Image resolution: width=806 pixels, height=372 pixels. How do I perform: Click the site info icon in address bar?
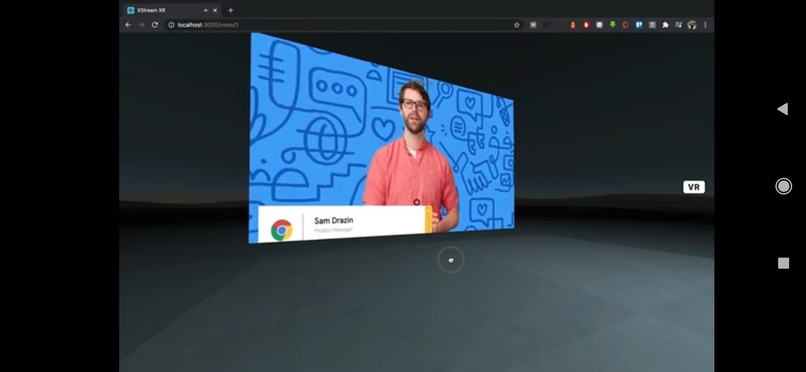172,25
